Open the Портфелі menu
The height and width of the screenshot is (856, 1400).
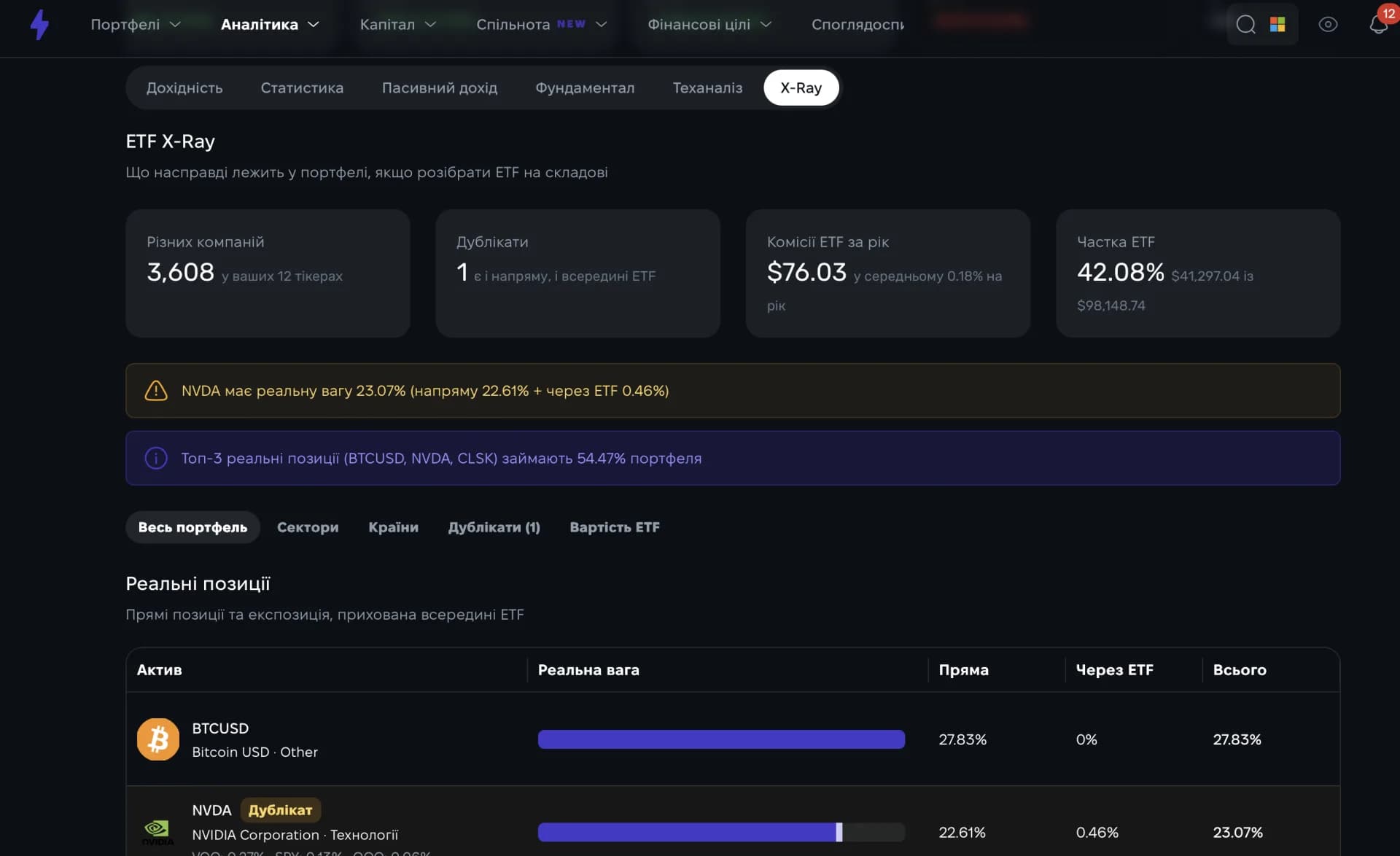point(125,25)
